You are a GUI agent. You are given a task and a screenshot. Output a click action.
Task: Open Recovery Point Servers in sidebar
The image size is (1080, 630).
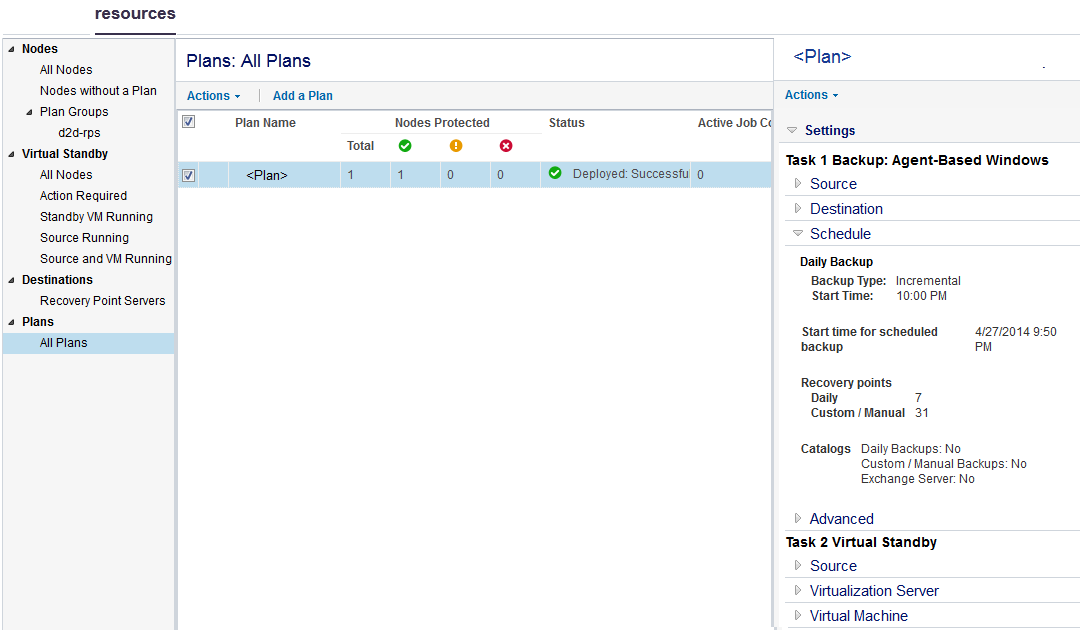pos(102,301)
